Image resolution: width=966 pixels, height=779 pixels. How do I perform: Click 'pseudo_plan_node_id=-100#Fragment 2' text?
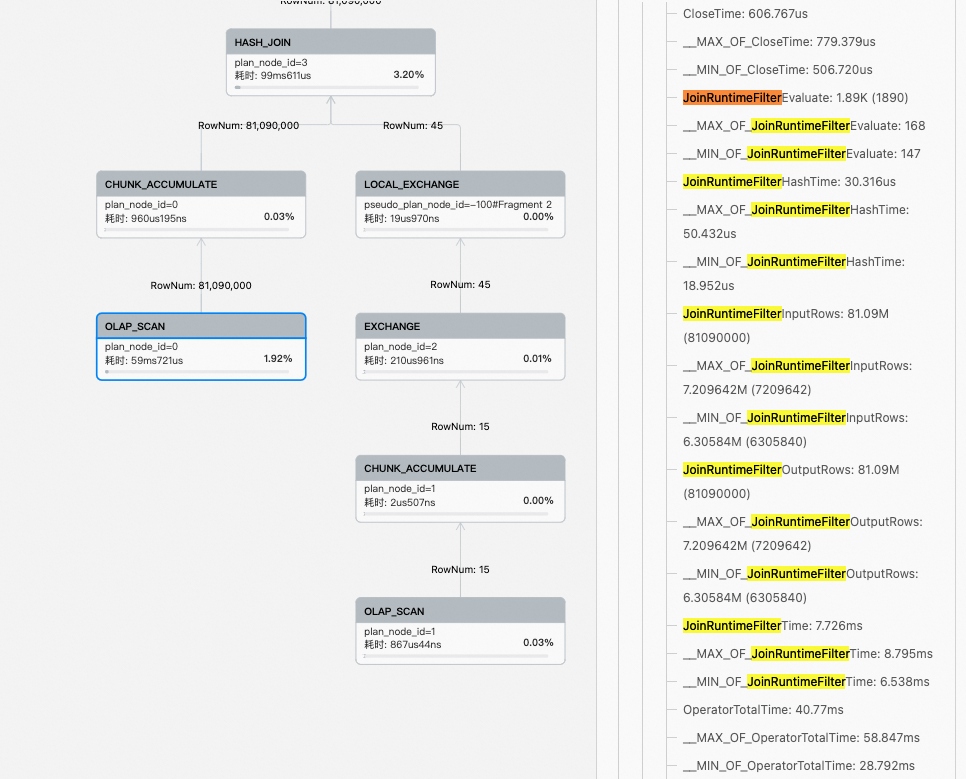tap(458, 205)
